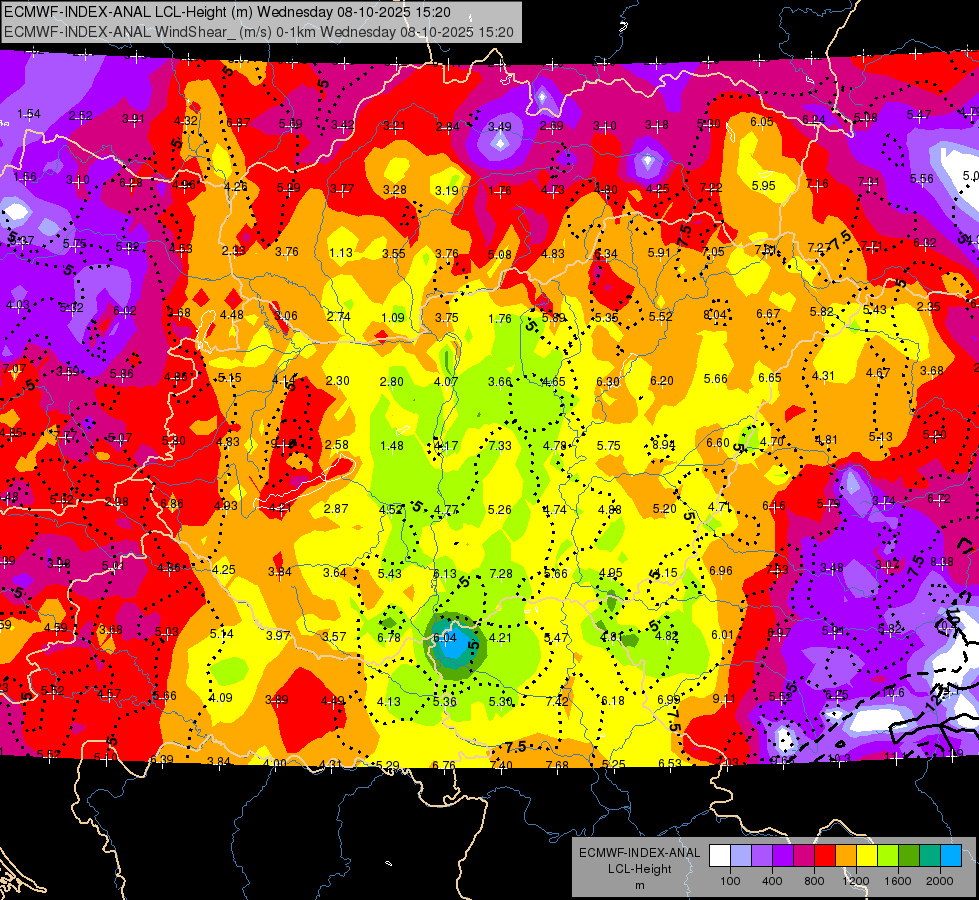The height and width of the screenshot is (900, 979).
Task: Click the wind shear value 6.96
Action: coord(721,571)
